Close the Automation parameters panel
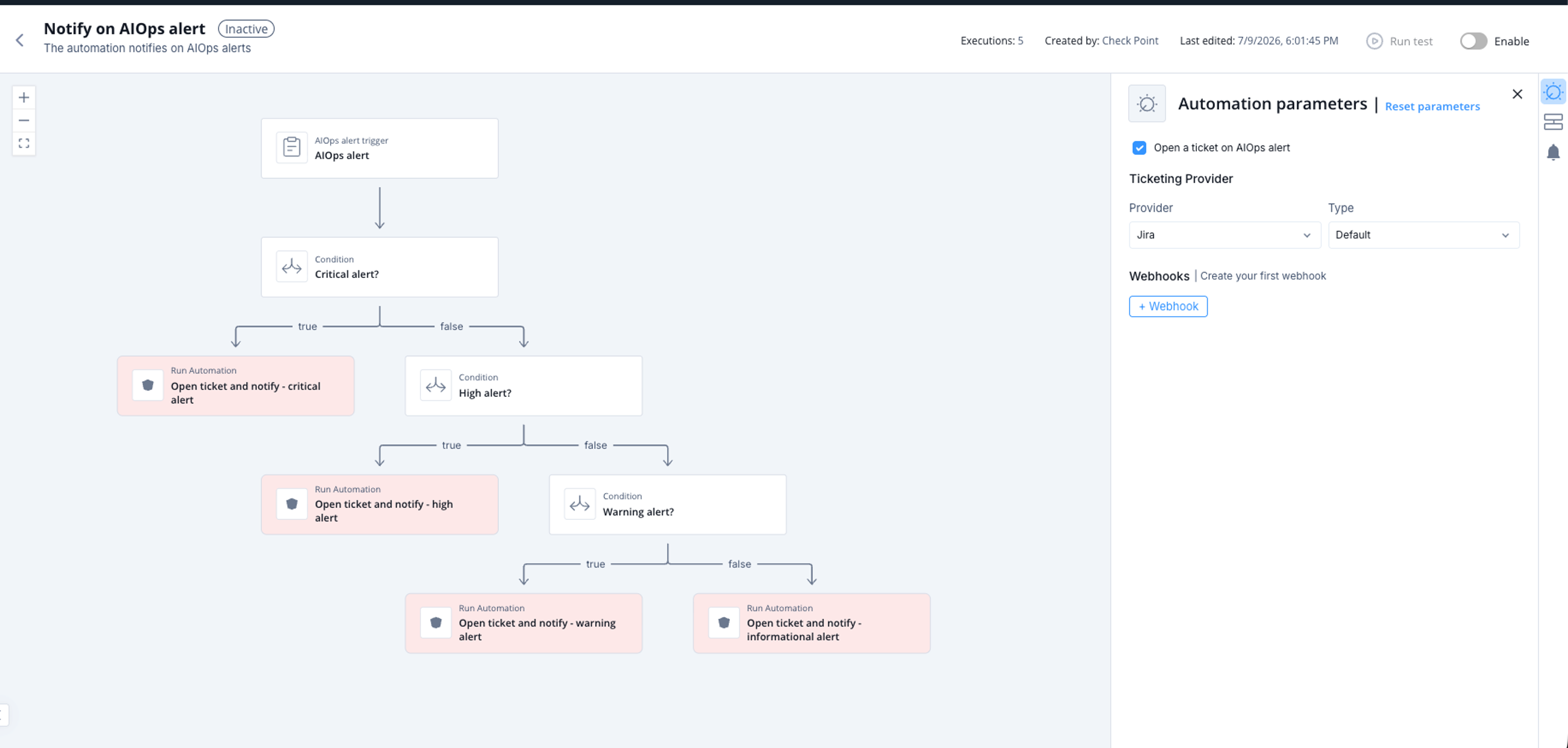The width and height of the screenshot is (1568, 748). click(1517, 94)
